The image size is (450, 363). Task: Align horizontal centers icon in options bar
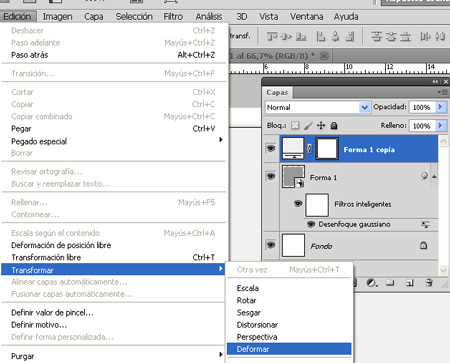[x=335, y=36]
